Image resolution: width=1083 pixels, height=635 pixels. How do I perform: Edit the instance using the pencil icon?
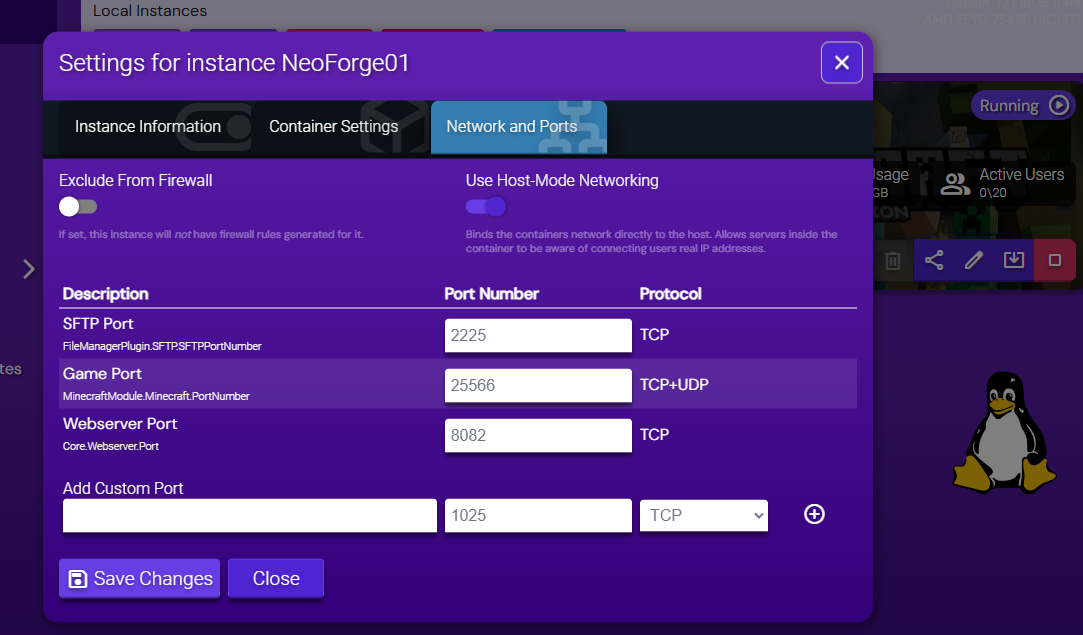point(973,260)
